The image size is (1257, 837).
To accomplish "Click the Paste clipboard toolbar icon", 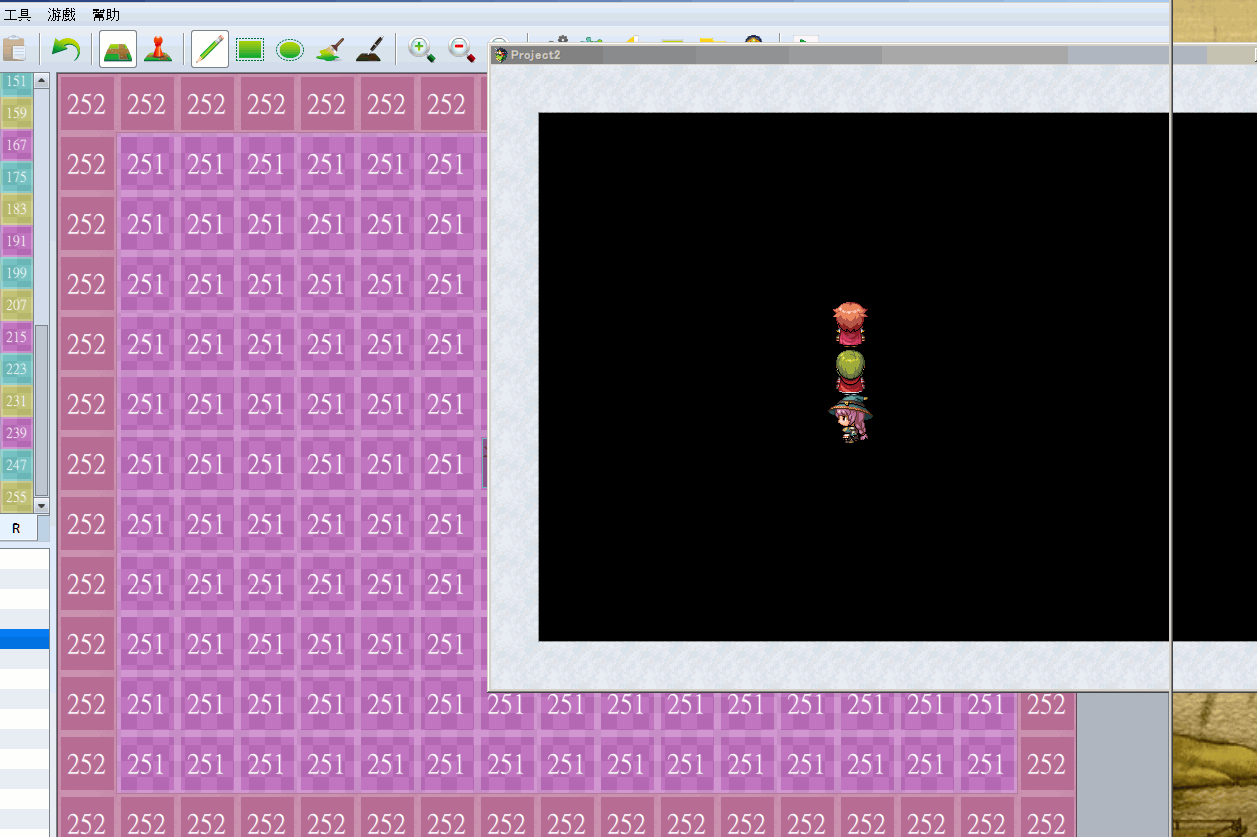I will [x=15, y=49].
